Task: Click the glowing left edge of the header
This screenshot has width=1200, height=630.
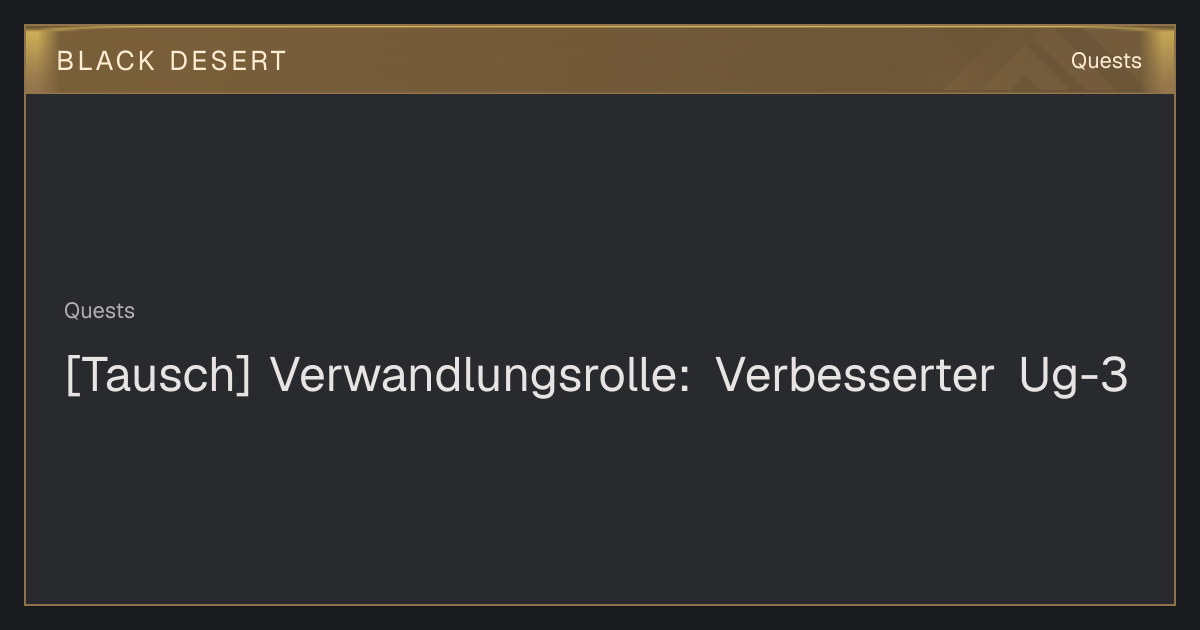Action: [x=33, y=60]
